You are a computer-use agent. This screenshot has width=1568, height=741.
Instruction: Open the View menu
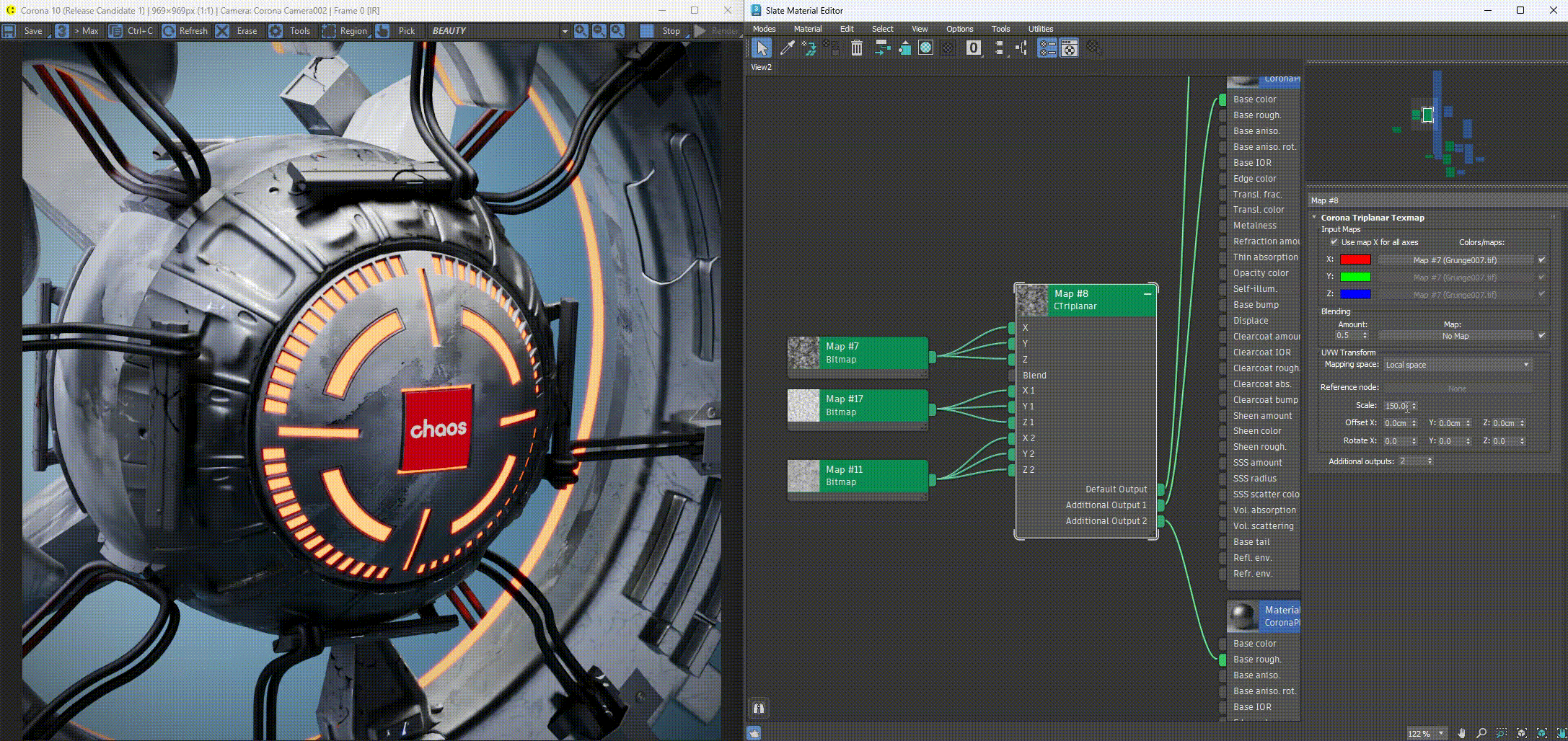(x=920, y=29)
